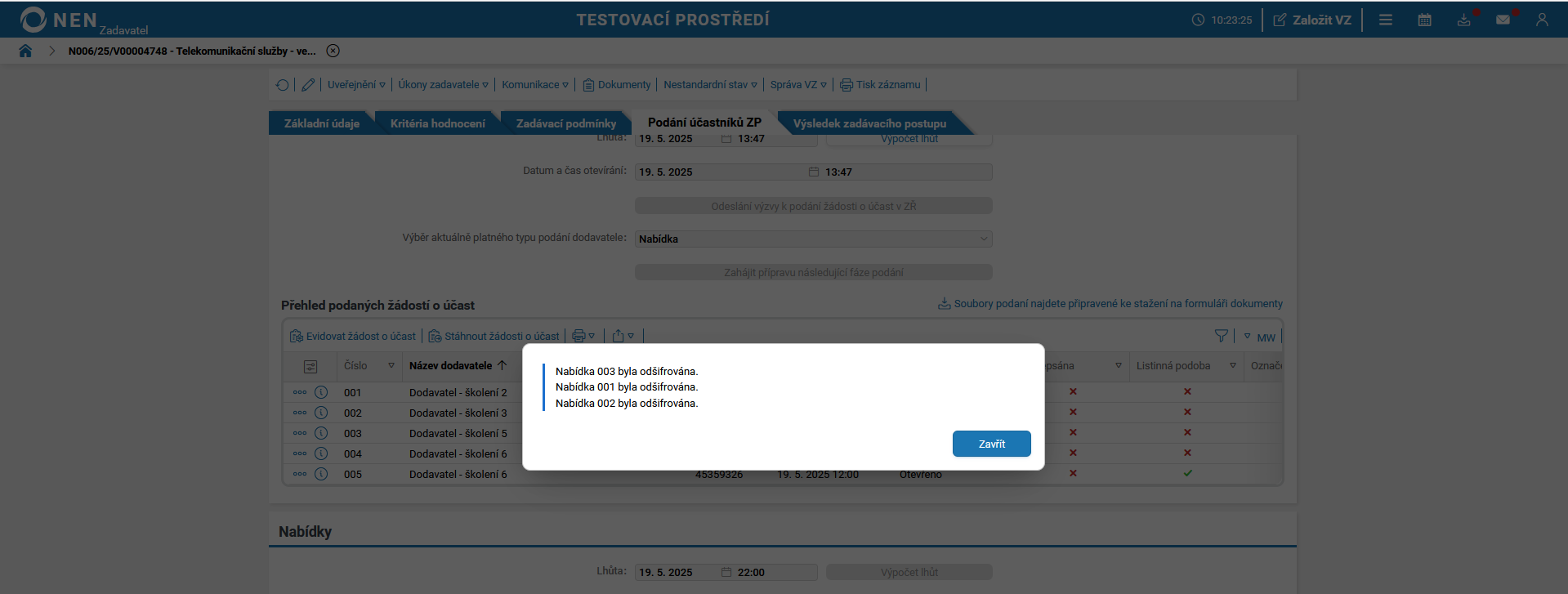Image resolution: width=1568 pixels, height=594 pixels.
Task: Click the pencil edit icon
Action: click(308, 85)
